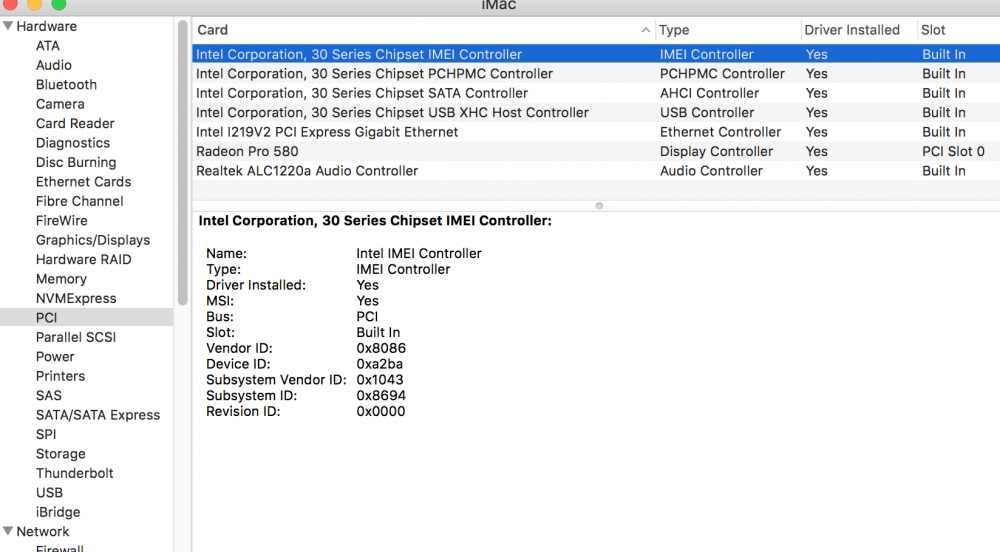Select ATA in the sidebar
This screenshot has height=552, width=1000.
pos(48,46)
